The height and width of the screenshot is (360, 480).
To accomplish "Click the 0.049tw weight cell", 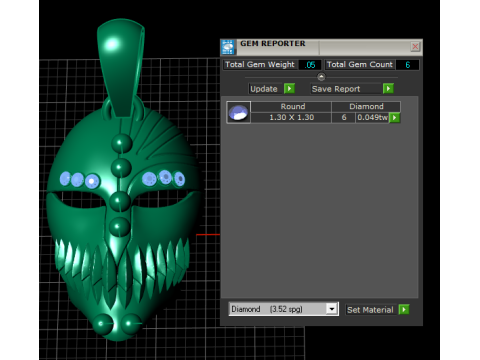I will point(372,118).
